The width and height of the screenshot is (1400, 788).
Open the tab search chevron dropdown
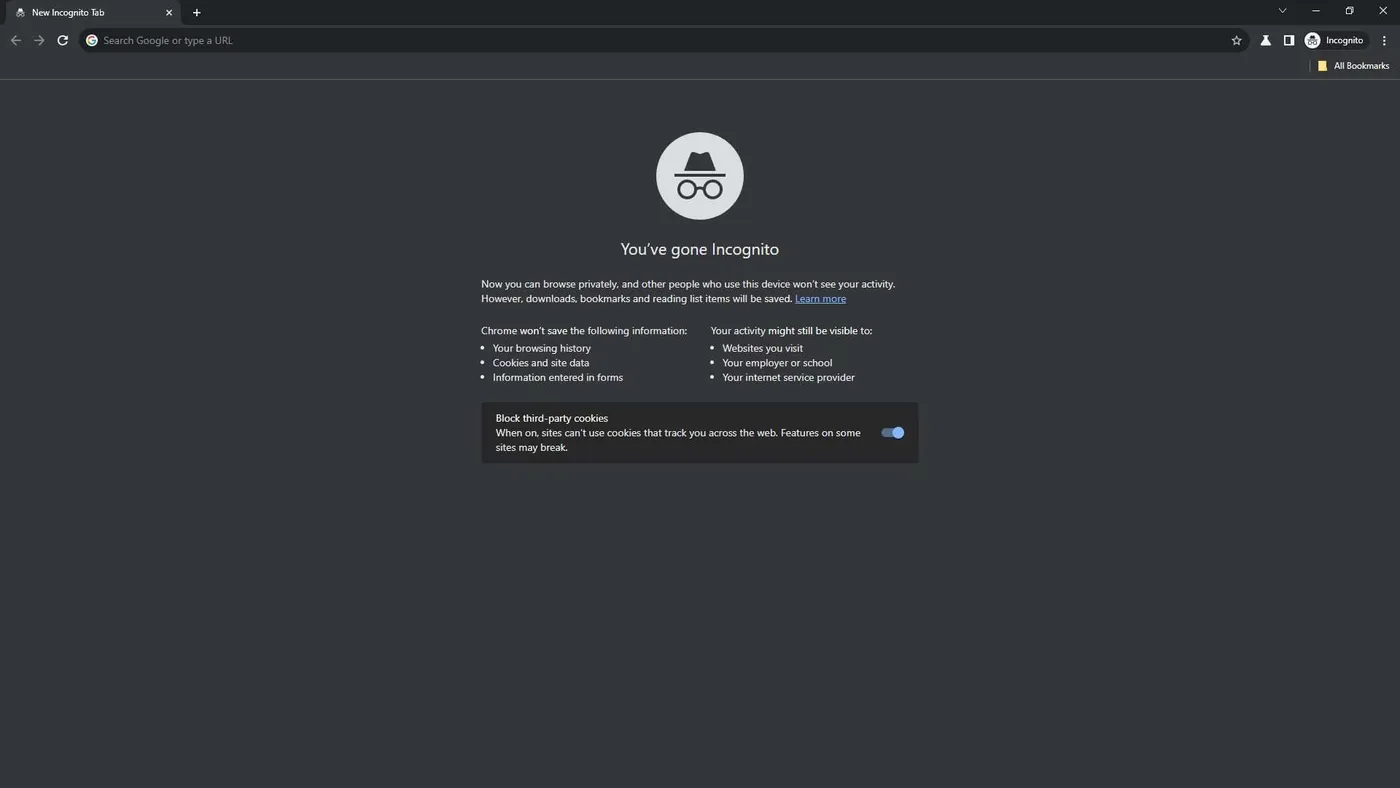tap(1282, 11)
